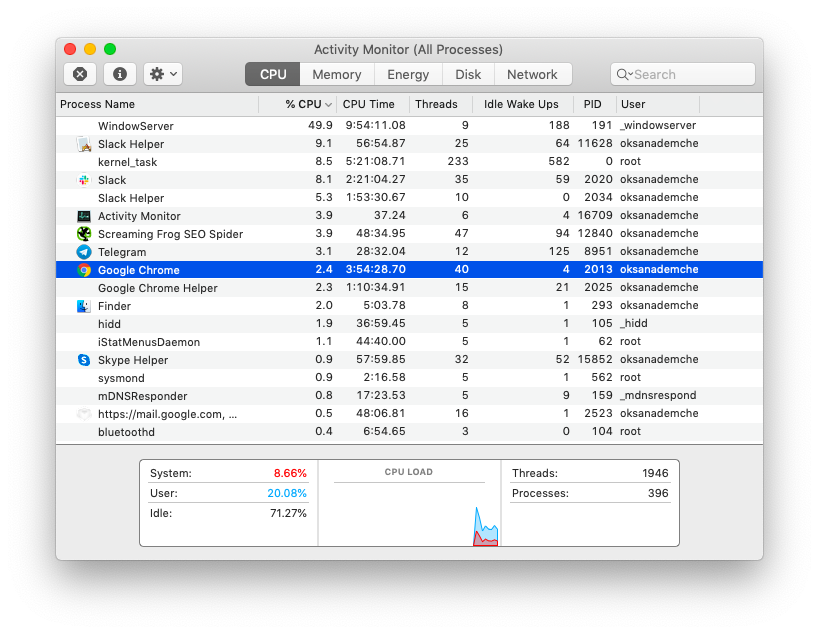The width and height of the screenshot is (819, 634).
Task: Select the hidd process row
Action: click(x=409, y=324)
